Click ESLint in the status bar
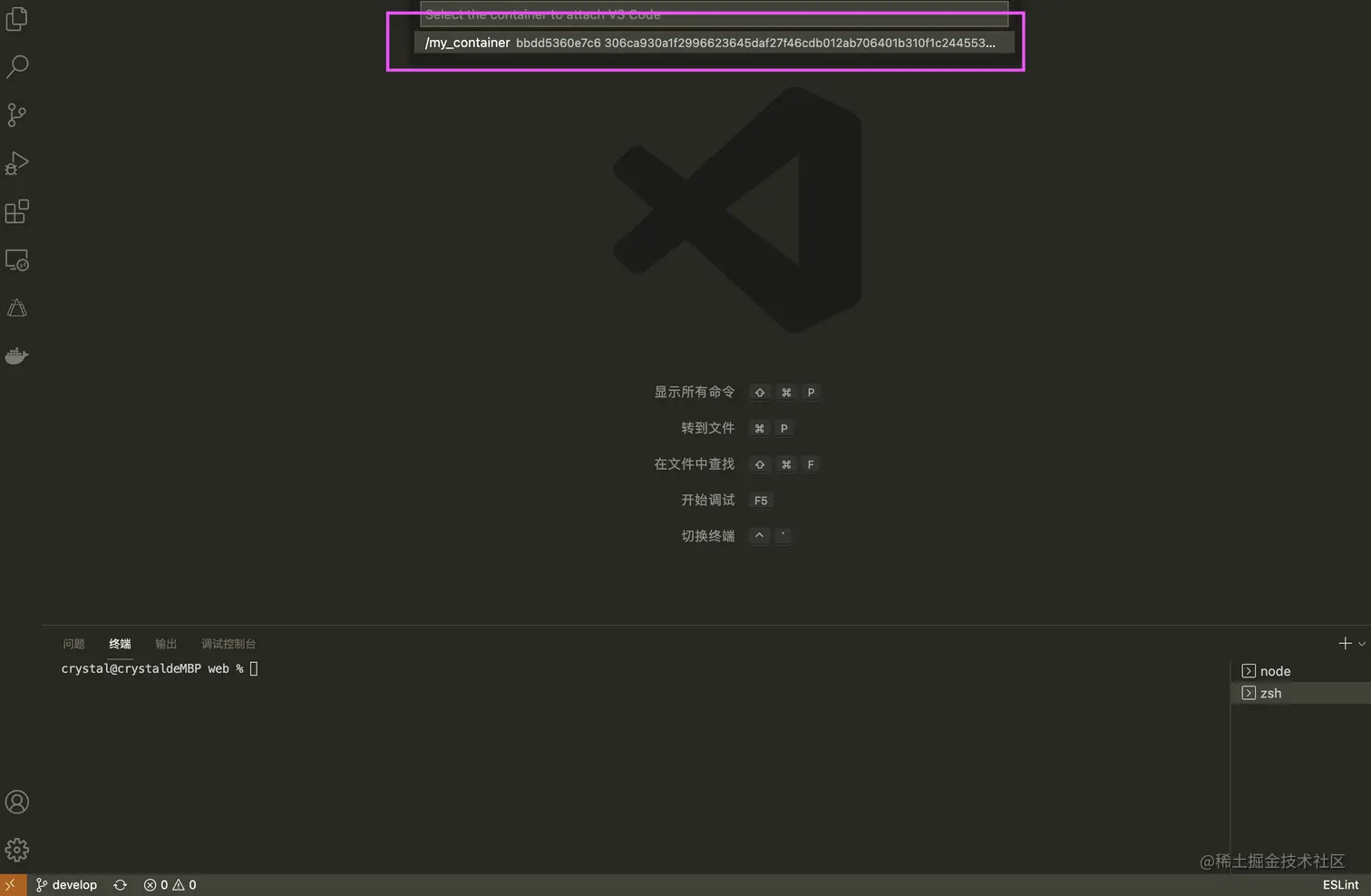1371x896 pixels. pos(1340,885)
